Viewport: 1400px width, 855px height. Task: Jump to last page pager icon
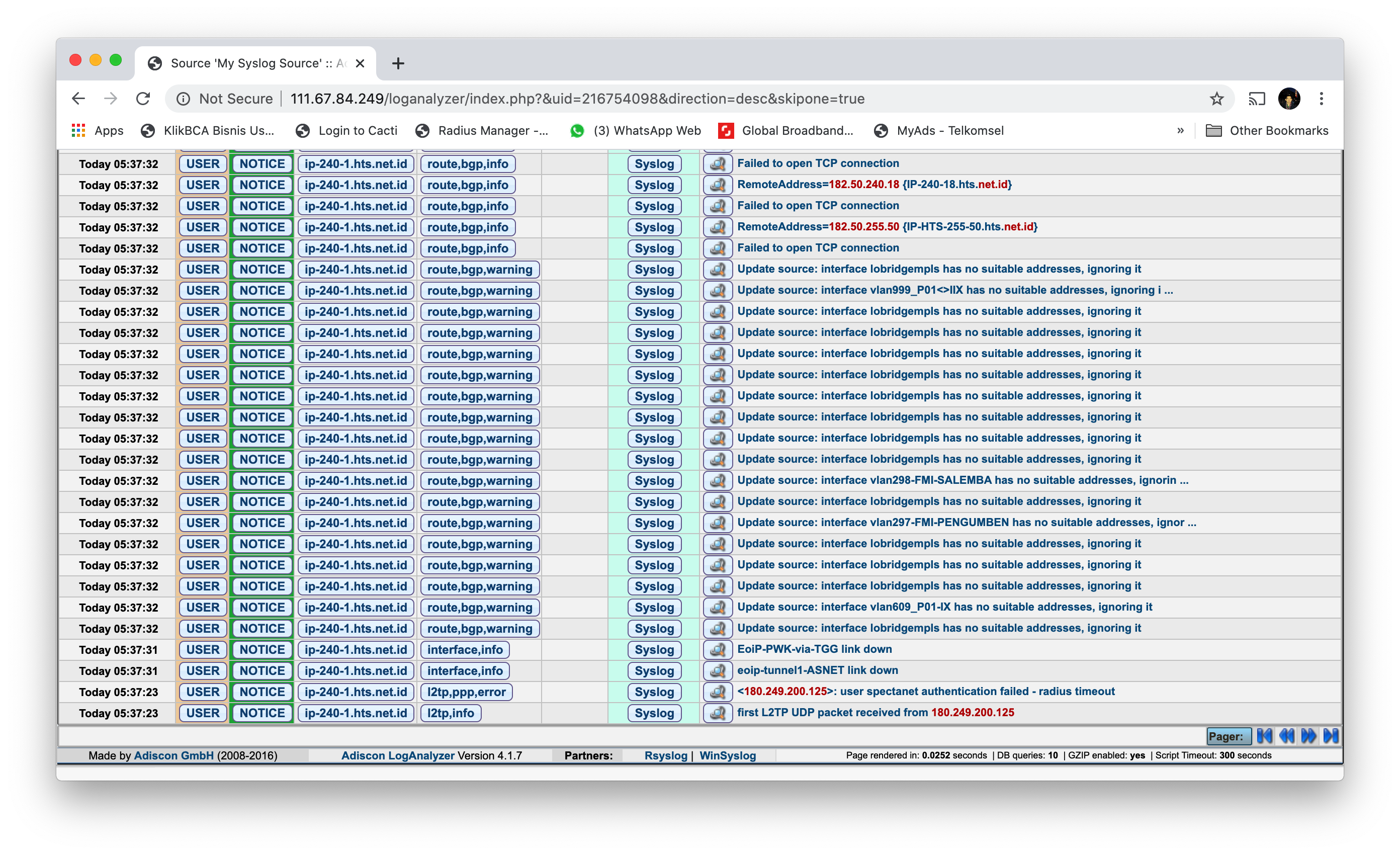[x=1331, y=736]
